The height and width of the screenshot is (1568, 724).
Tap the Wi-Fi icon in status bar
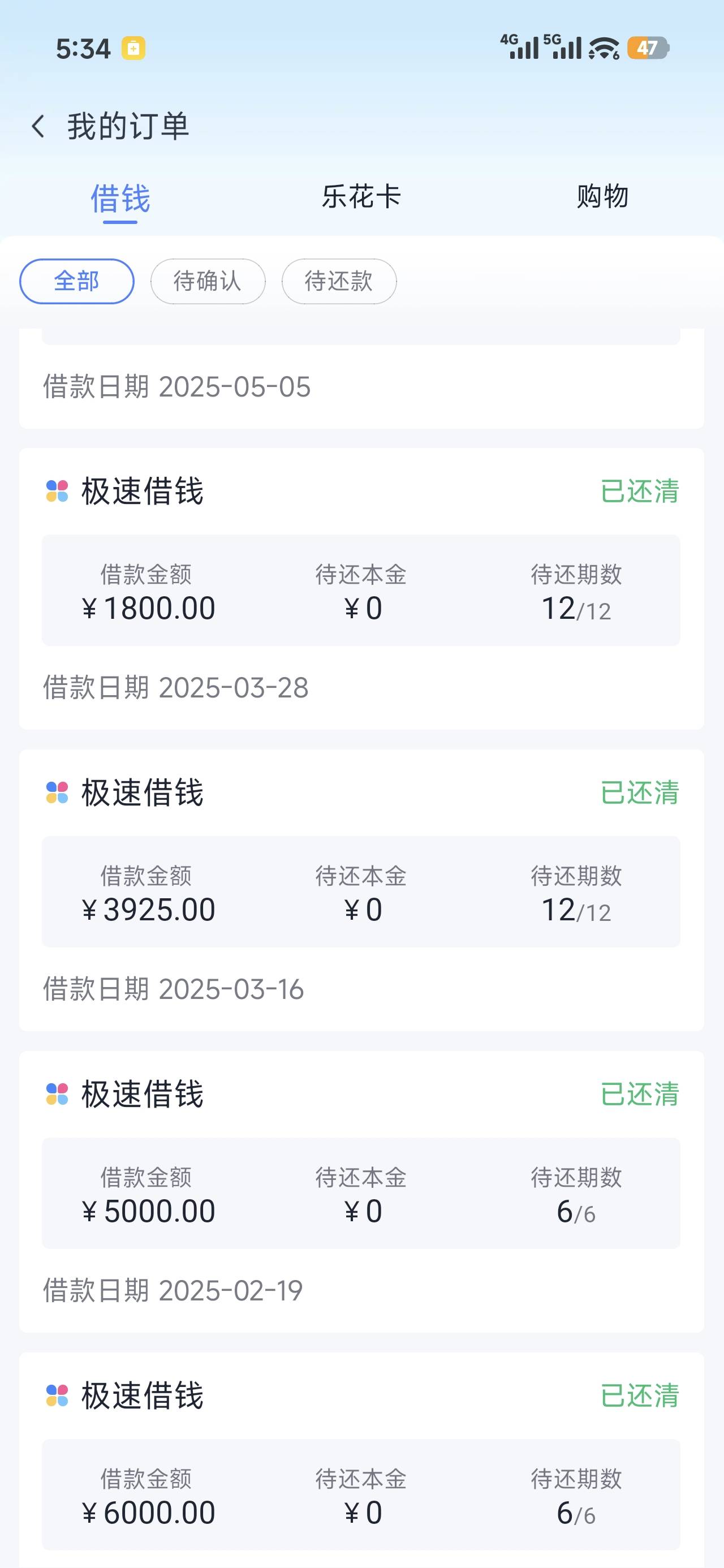(604, 48)
